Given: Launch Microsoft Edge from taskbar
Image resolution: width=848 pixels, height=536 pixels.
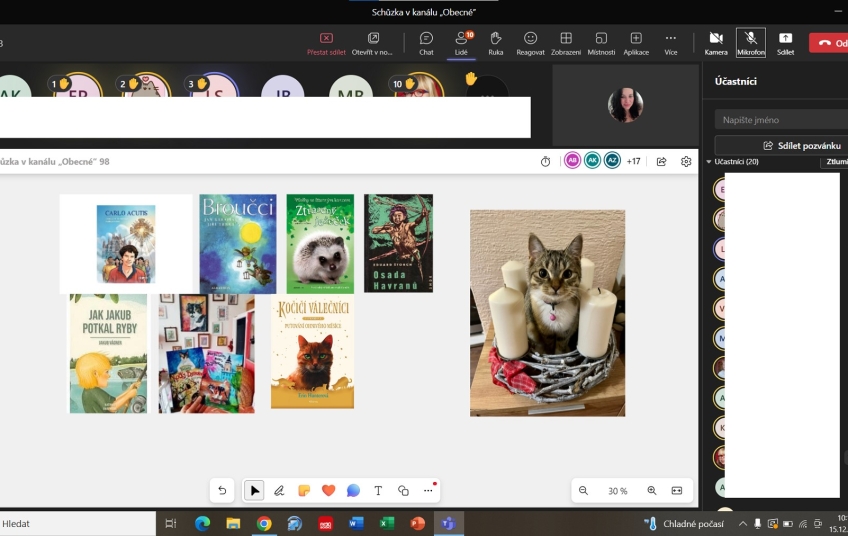Looking at the screenshot, I should click(202, 524).
